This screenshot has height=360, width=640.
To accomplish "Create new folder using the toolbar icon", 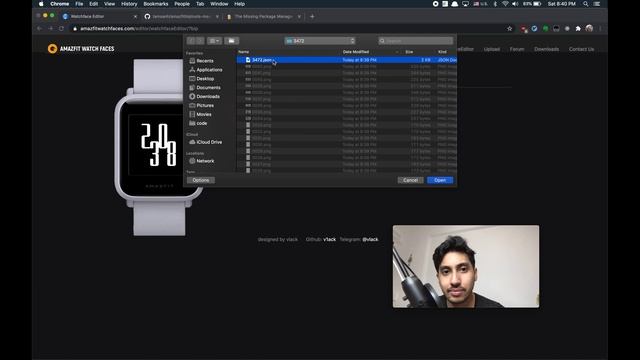I will tap(231, 41).
